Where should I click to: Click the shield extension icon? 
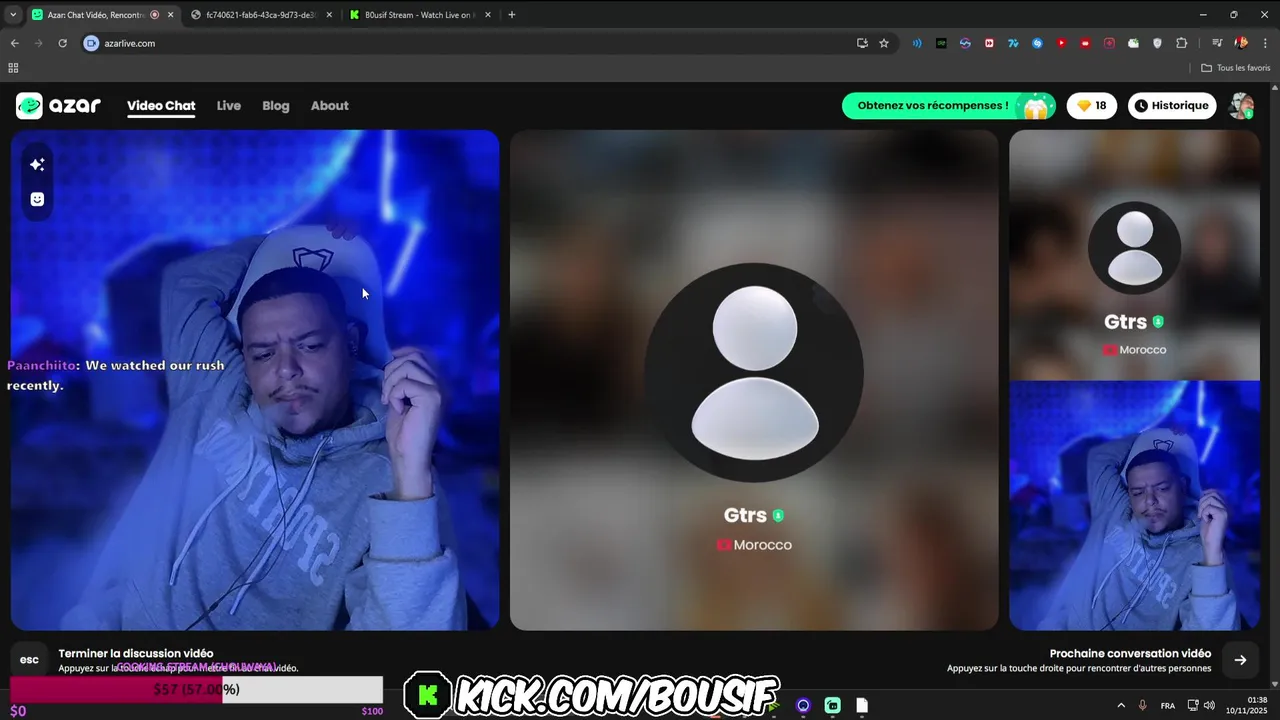click(1158, 43)
